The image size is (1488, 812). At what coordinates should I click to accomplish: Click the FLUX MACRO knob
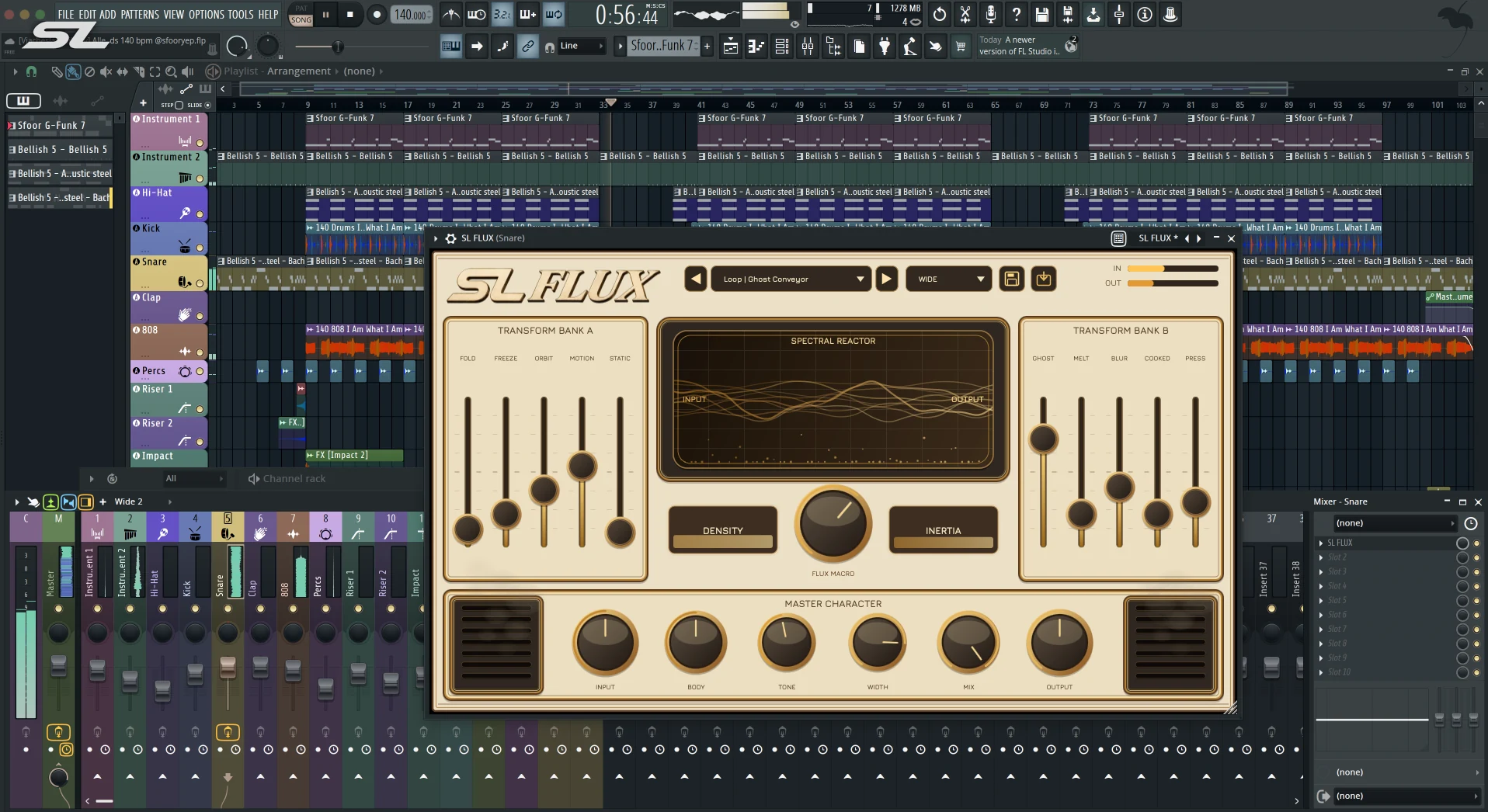833,524
